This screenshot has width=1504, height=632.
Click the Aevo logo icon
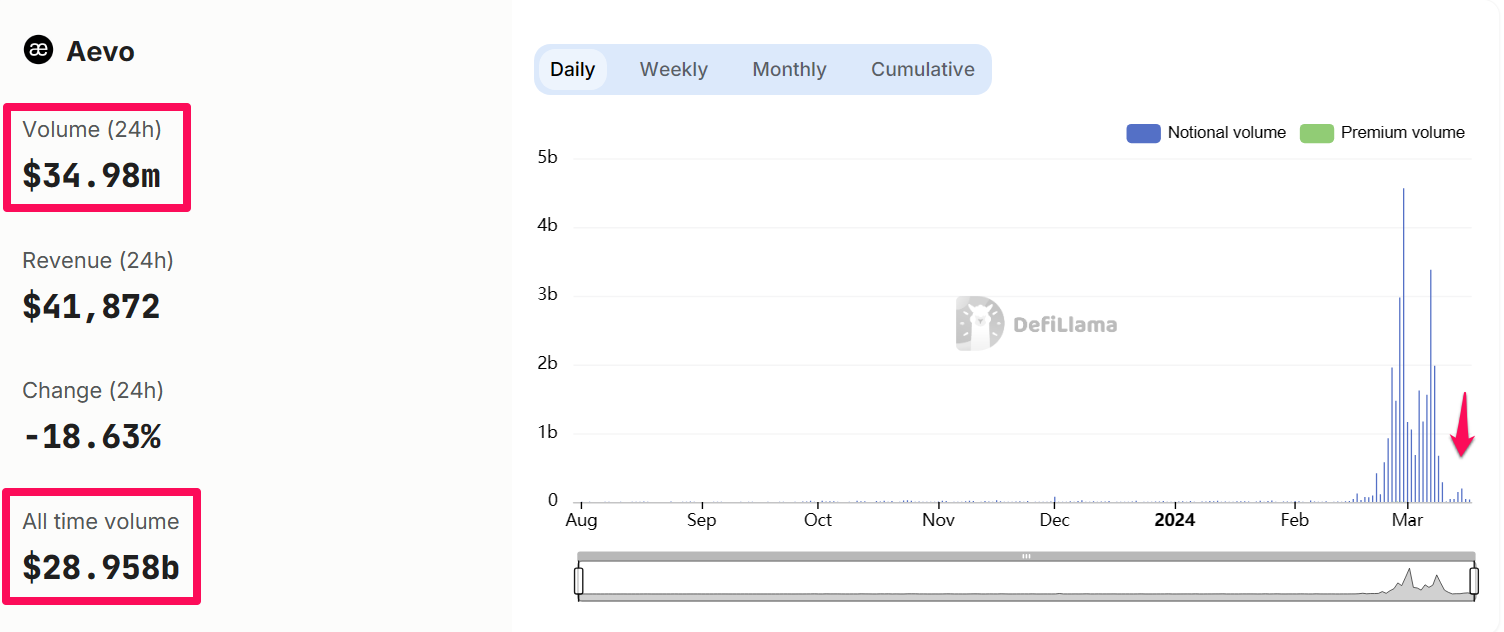pos(39,50)
